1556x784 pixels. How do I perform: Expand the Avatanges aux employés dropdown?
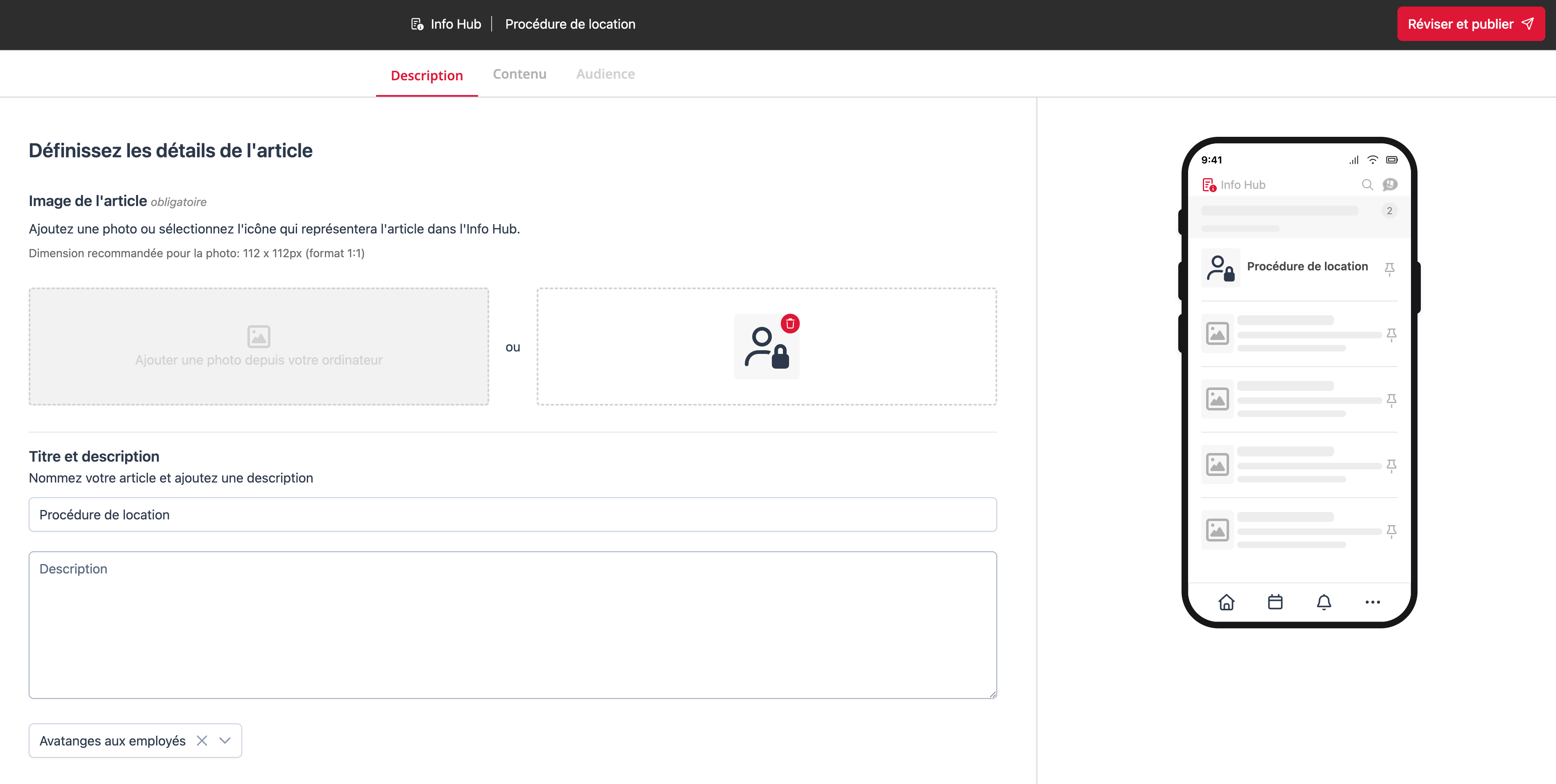(225, 741)
